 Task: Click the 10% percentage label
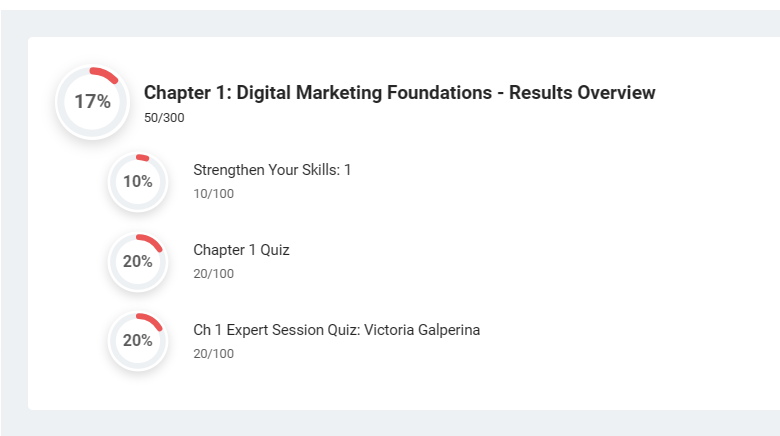coord(138,182)
